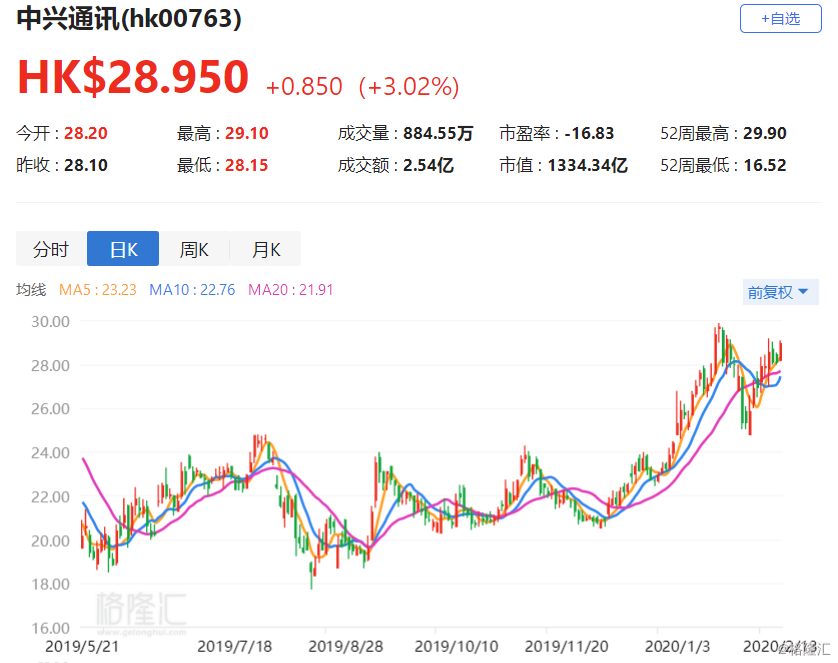This screenshot has height=663, width=838.
Task: Expand the 前复权 adjustment dropdown
Action: point(780,292)
